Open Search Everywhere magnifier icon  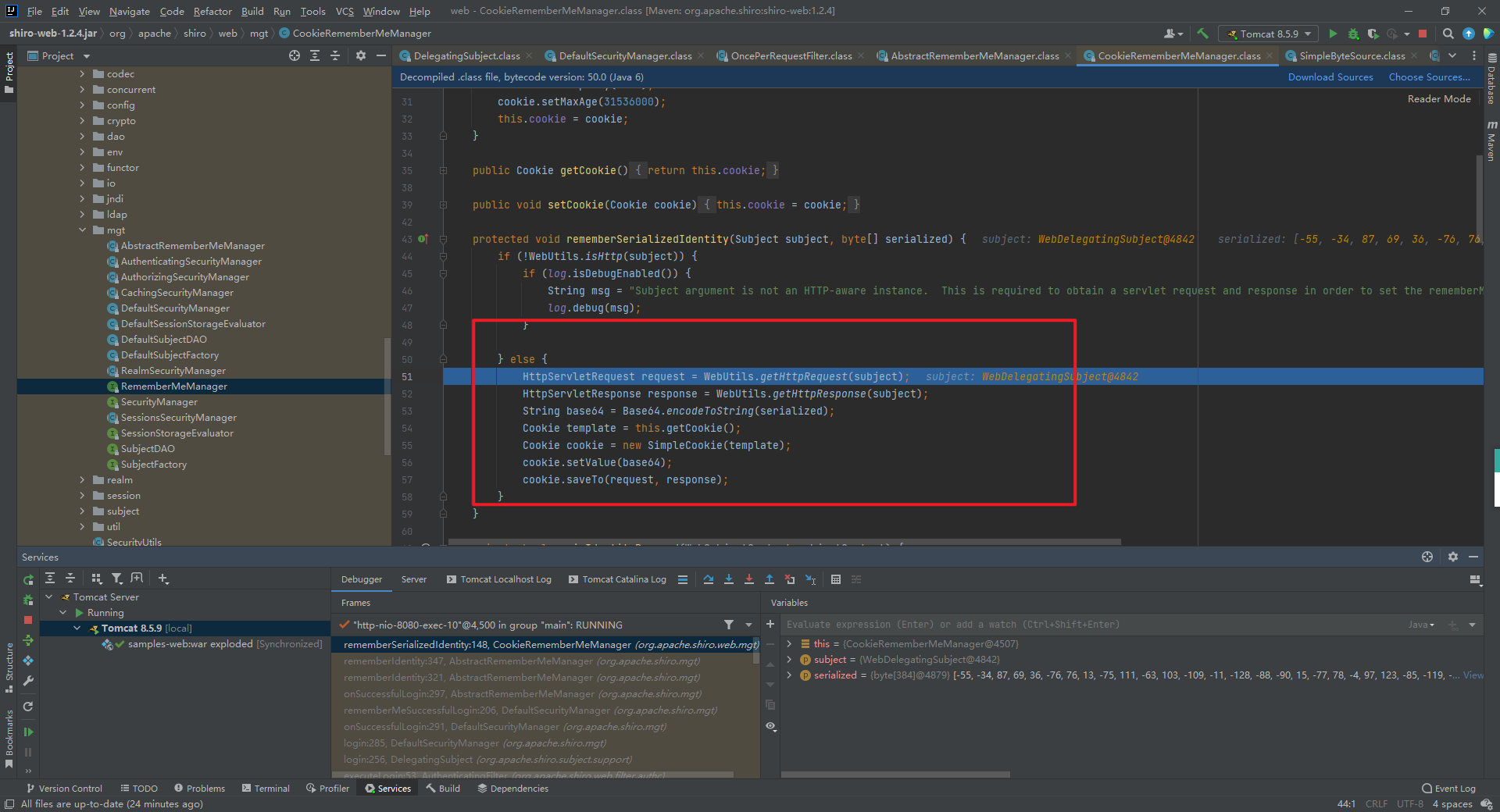click(1448, 34)
